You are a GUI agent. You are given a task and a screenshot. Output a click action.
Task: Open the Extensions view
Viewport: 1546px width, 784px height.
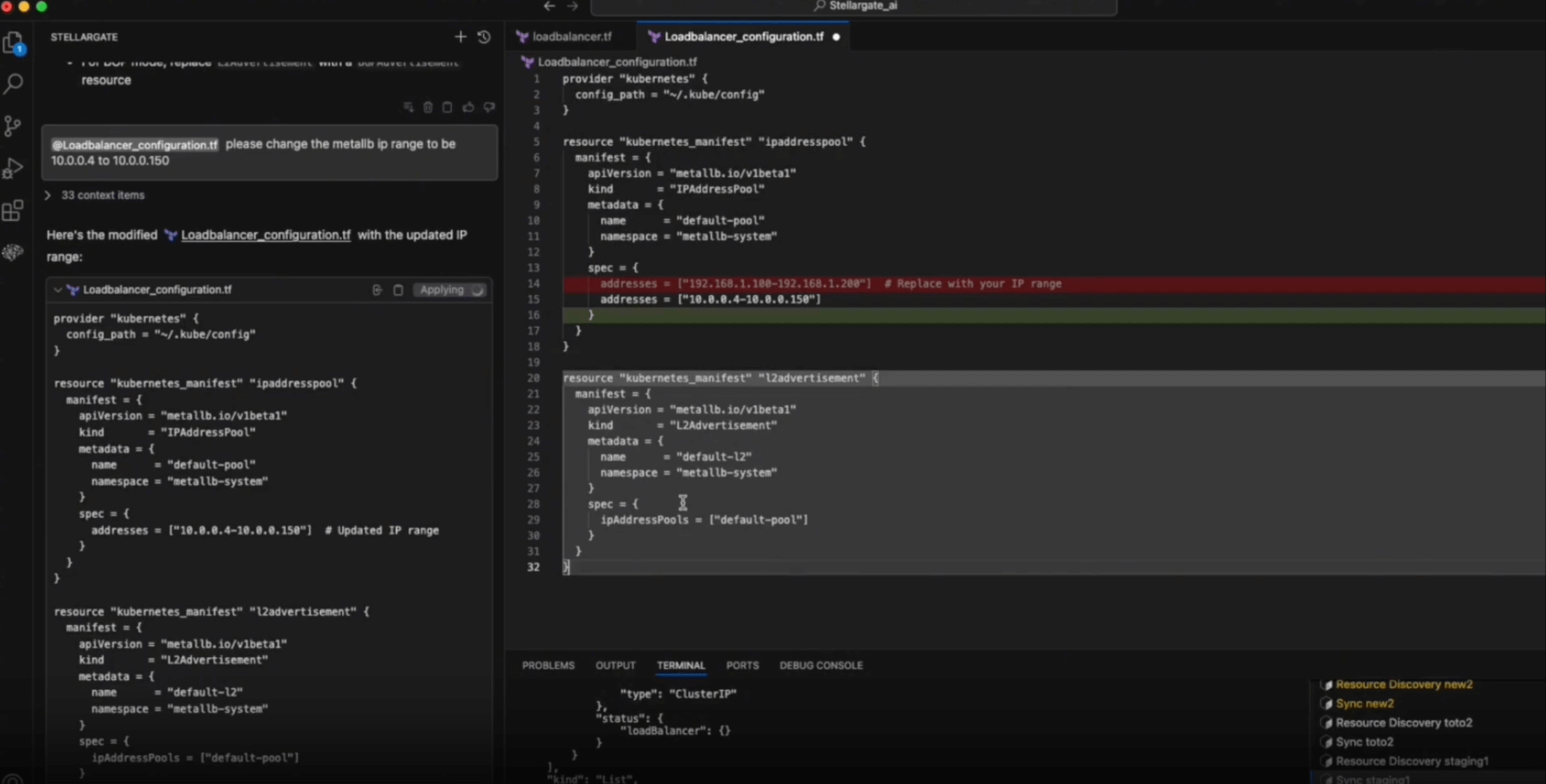[13, 210]
